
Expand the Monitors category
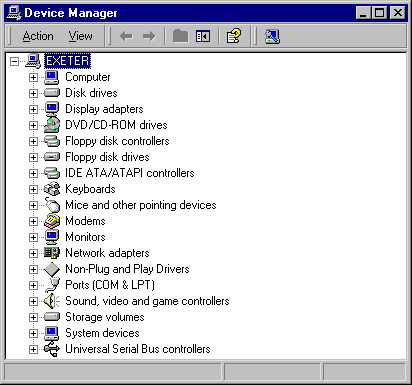(x=33, y=237)
